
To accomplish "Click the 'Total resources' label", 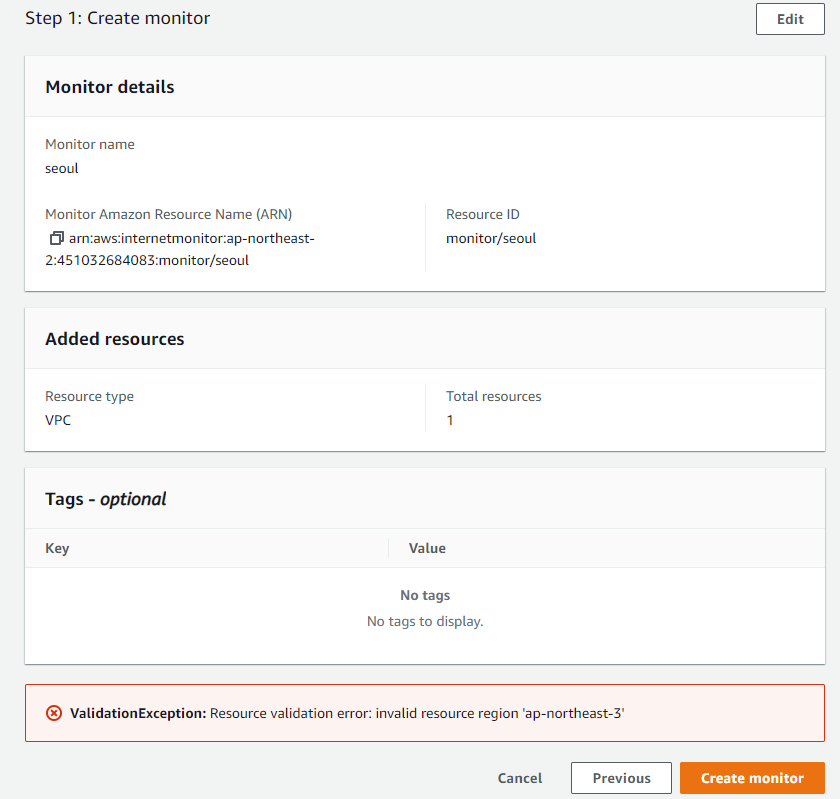I will point(493,397).
